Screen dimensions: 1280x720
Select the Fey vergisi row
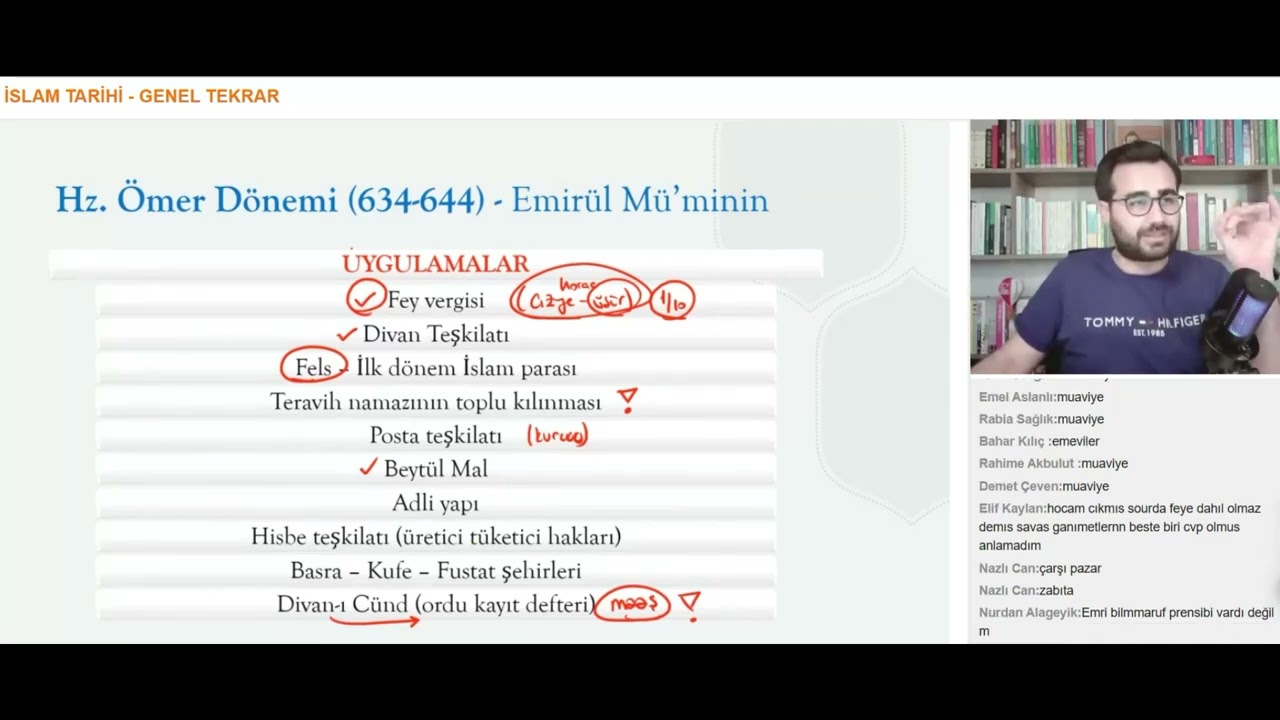click(x=435, y=300)
